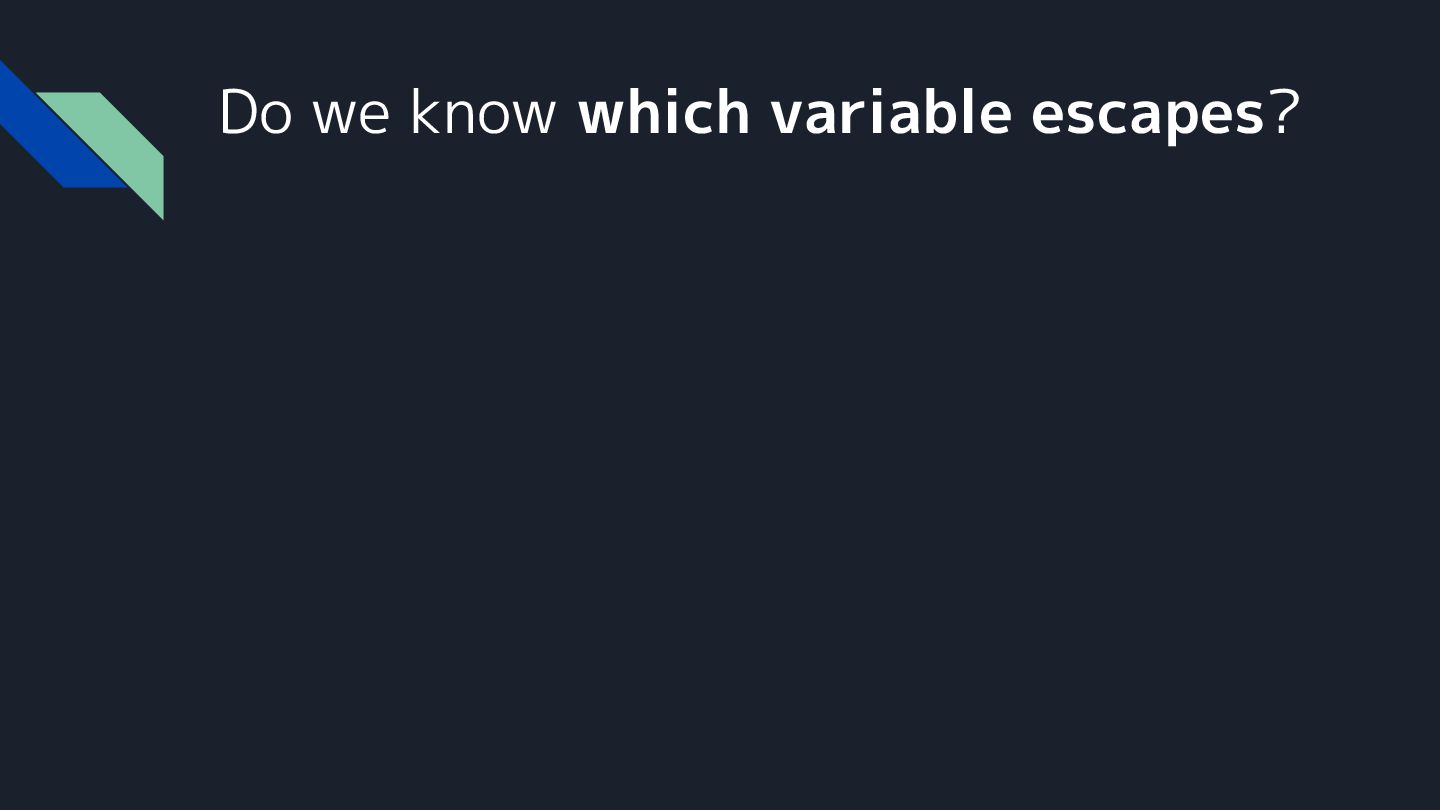Click the top flat edge of green shape
This screenshot has height=810, width=1440.
pos(70,94)
